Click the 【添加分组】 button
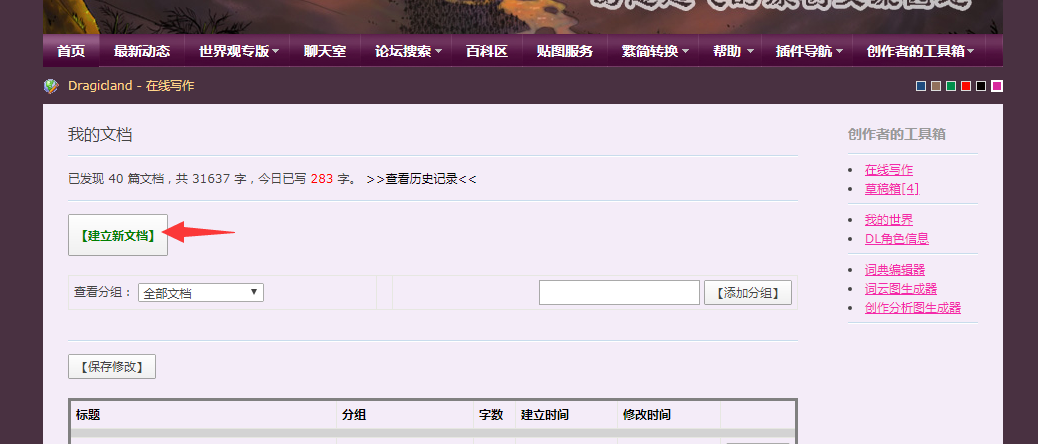 tap(748, 292)
